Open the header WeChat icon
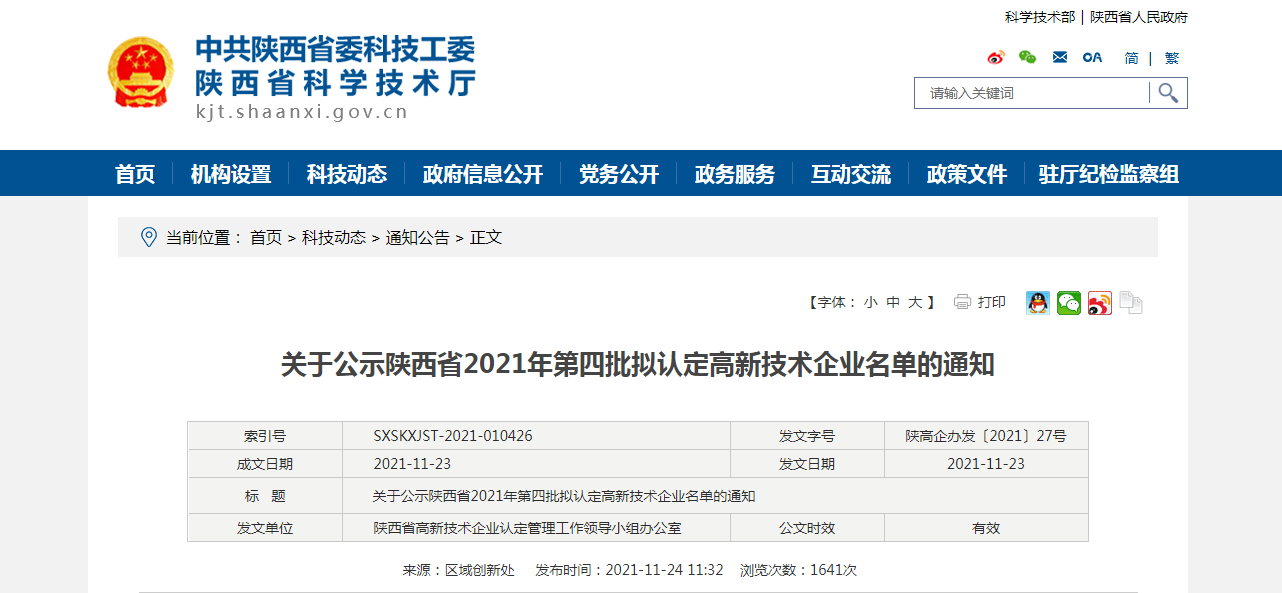This screenshot has width=1282, height=593. [1027, 58]
